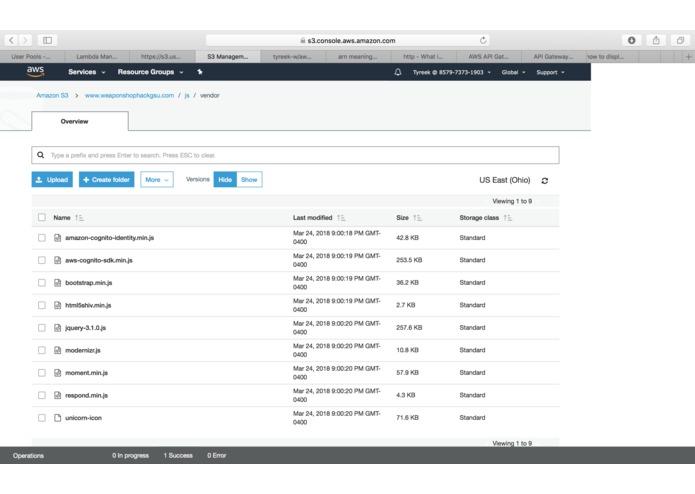Check box for unicorn-icon
The image size is (695, 494).
42,418
